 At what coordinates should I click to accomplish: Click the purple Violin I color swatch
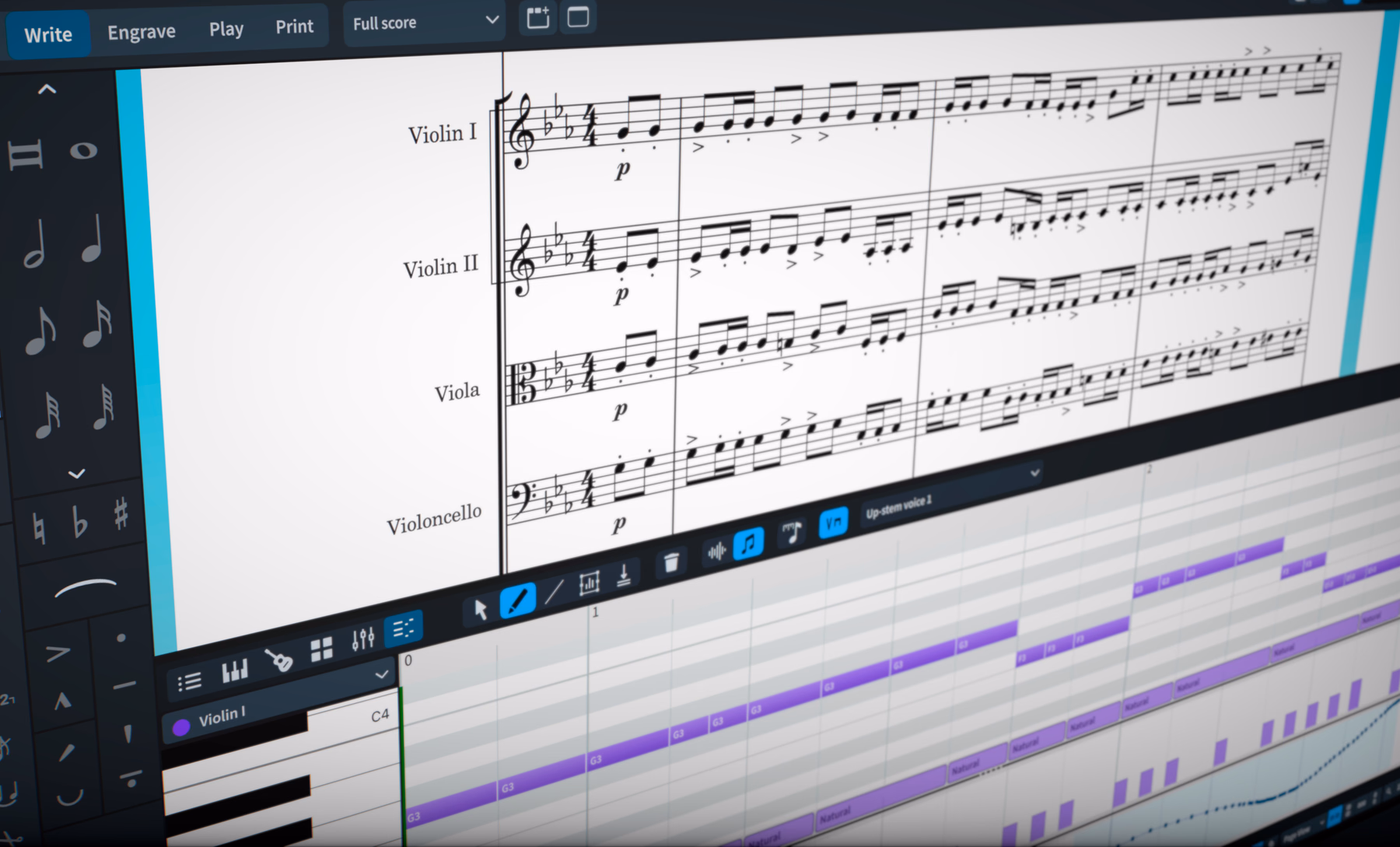(181, 727)
